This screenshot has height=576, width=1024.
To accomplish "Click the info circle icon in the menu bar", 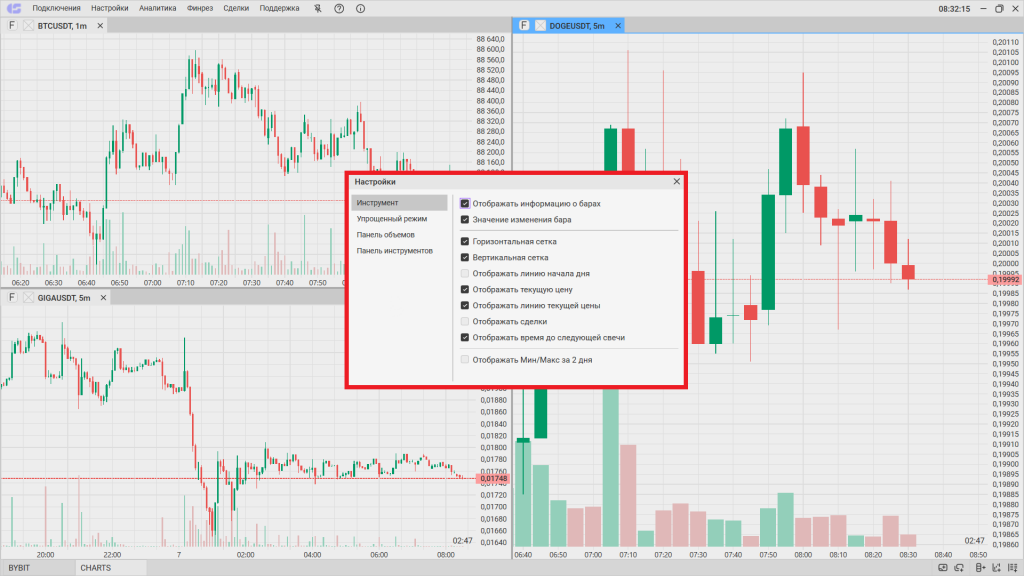I will tap(360, 8).
